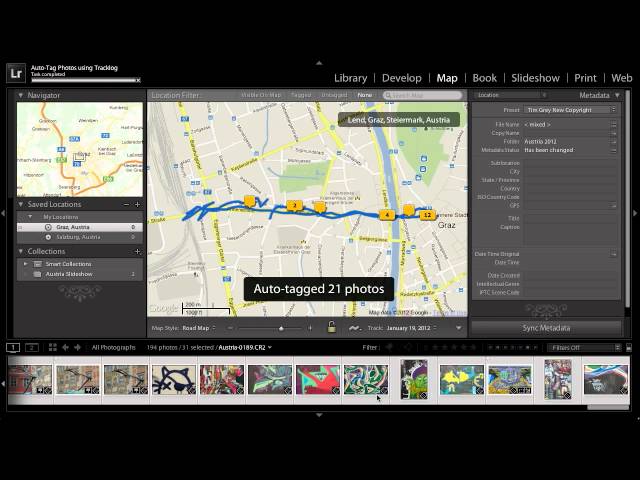Filter by Visible On Map
640x480 pixels.
[x=261, y=95]
